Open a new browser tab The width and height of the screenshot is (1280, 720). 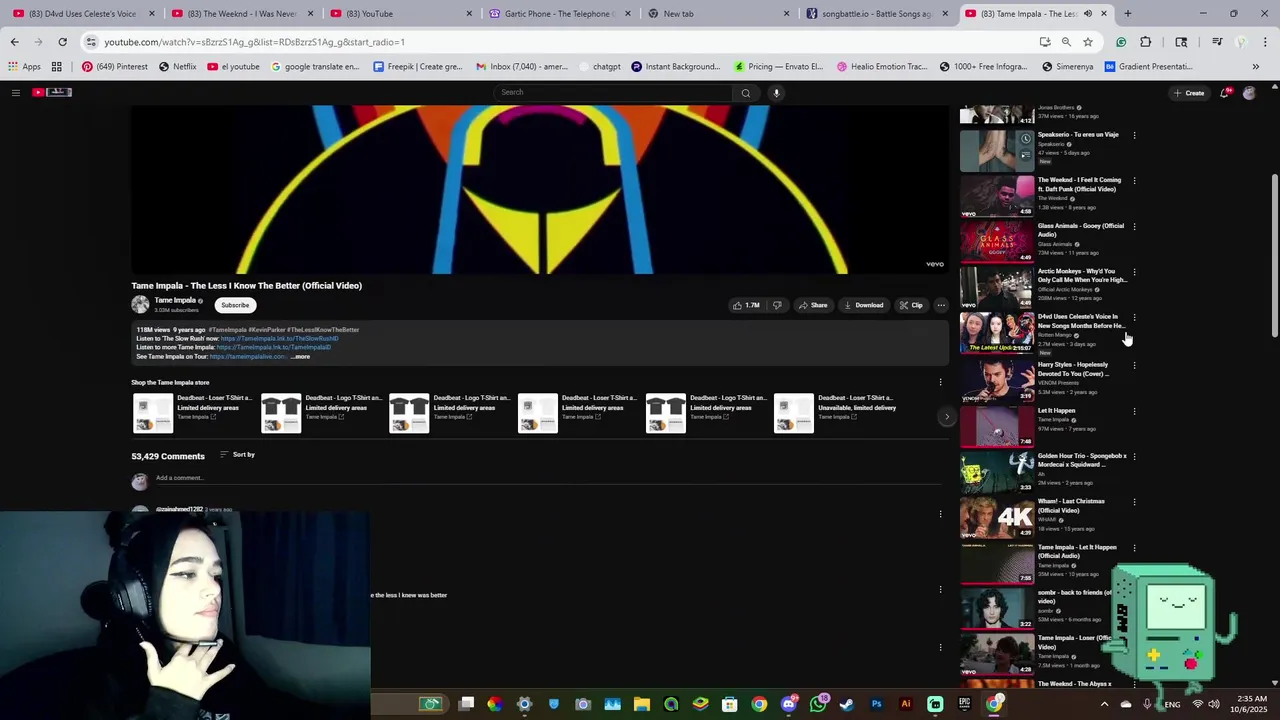tap(1127, 13)
